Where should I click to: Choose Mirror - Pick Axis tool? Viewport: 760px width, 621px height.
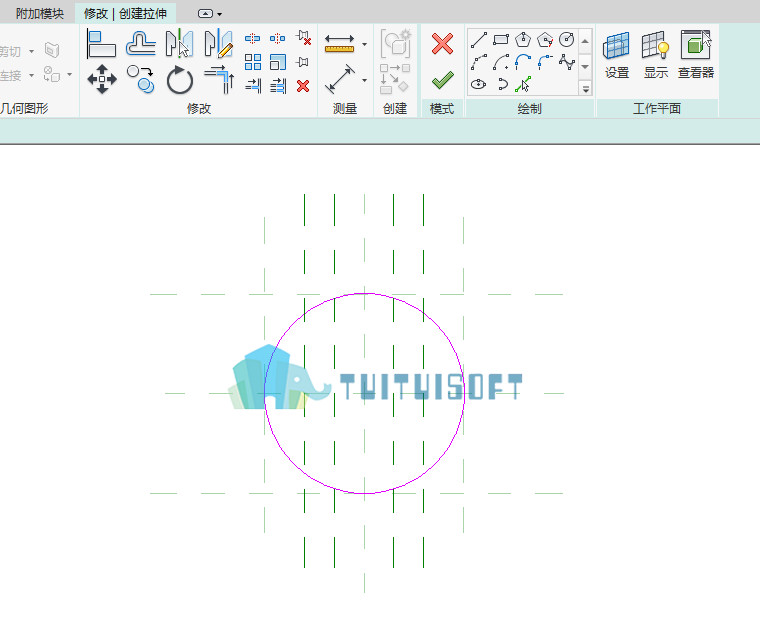[x=179, y=43]
